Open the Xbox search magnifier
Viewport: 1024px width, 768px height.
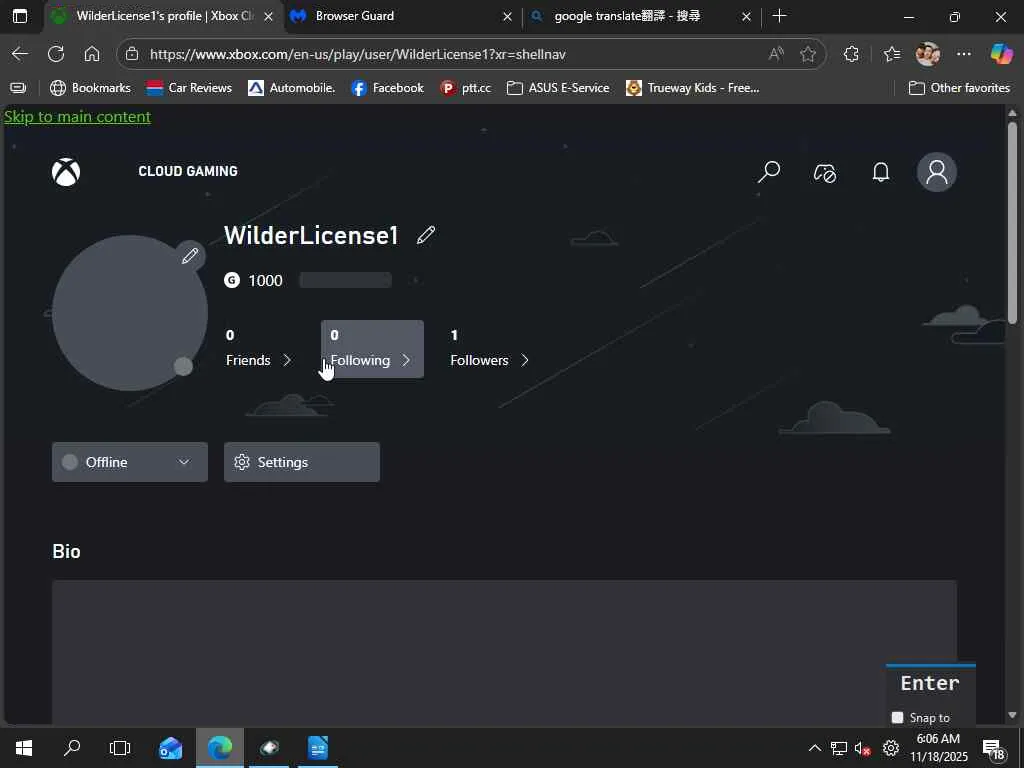769,172
